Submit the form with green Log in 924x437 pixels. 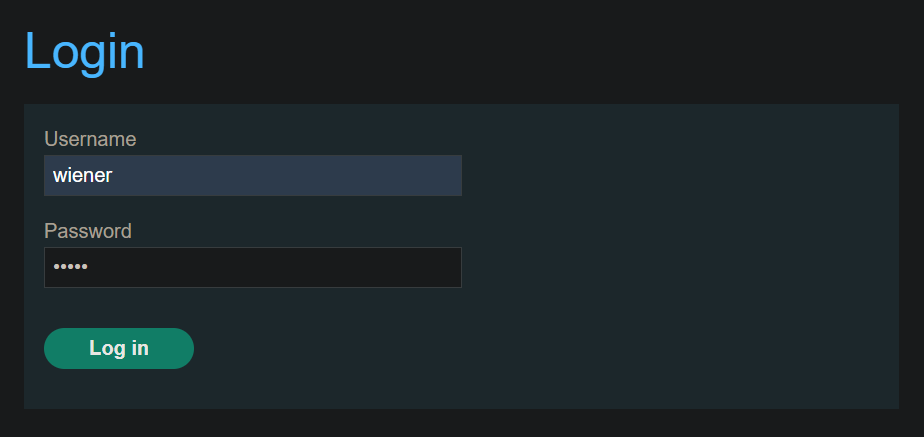(118, 348)
